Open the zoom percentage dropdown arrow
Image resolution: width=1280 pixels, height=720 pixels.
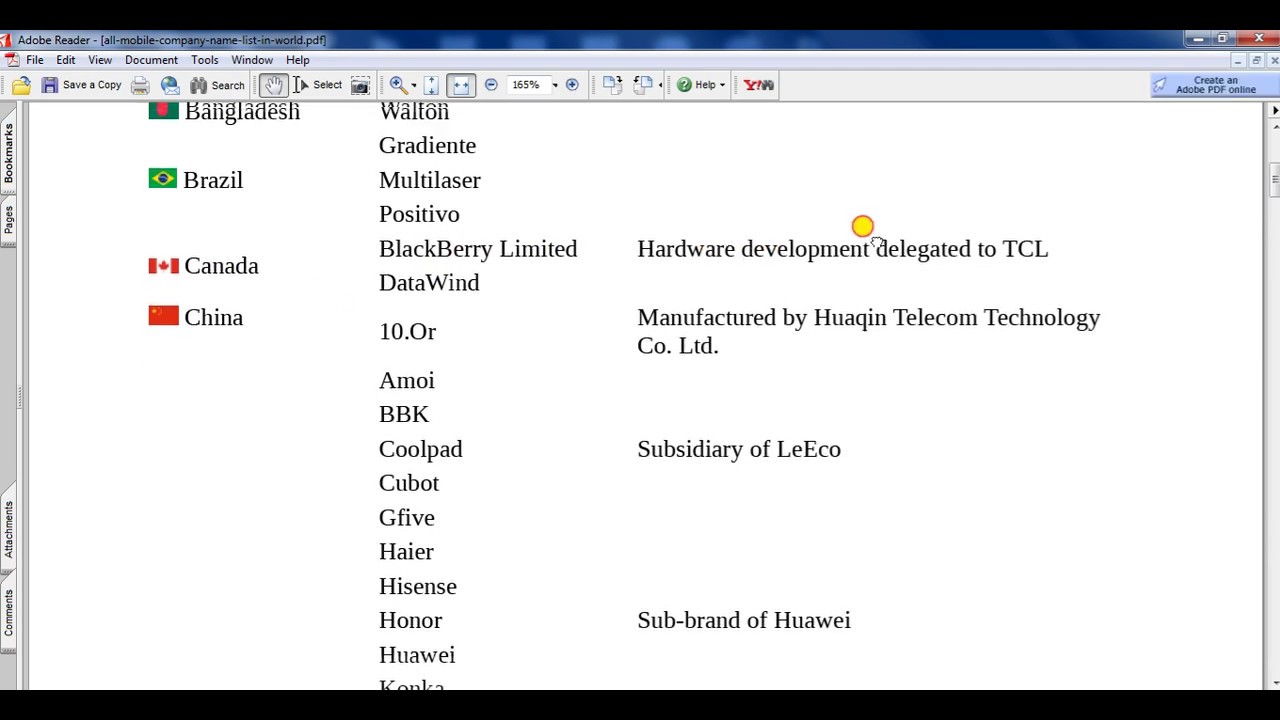(555, 85)
